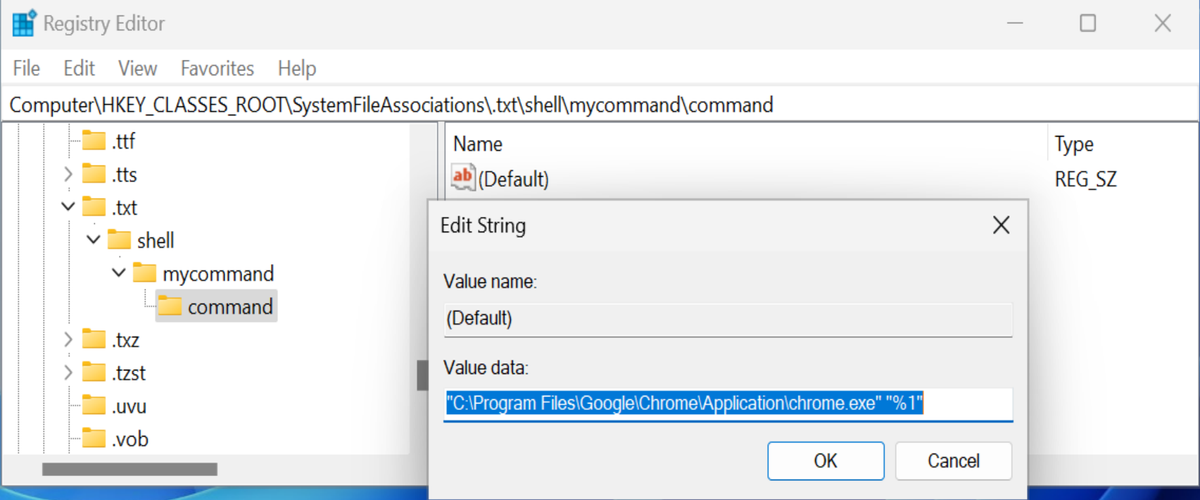Select the .ttf folder icon
1200x500 pixels.
[x=94, y=141]
